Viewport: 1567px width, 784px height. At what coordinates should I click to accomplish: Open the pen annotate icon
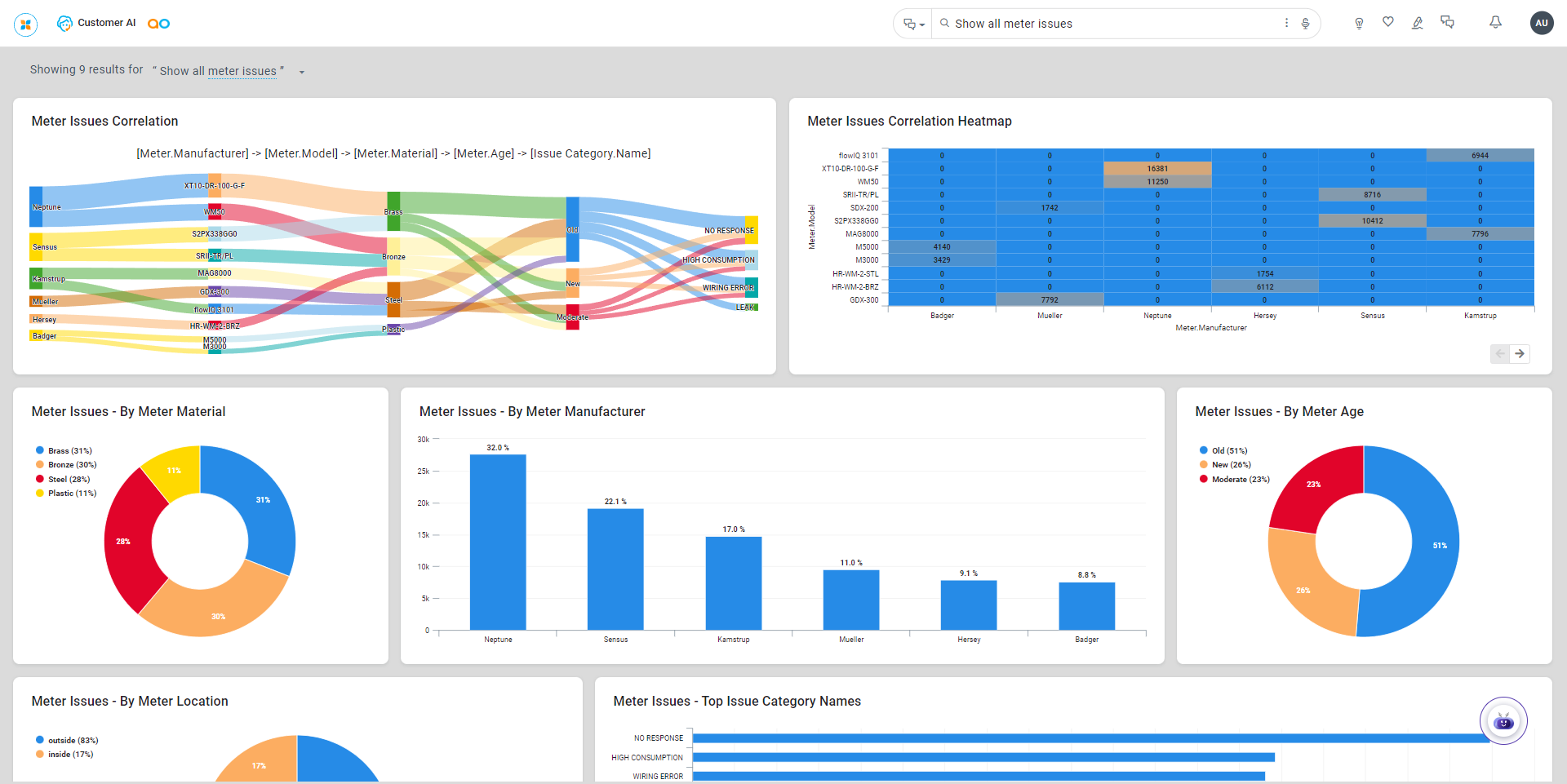point(1418,24)
